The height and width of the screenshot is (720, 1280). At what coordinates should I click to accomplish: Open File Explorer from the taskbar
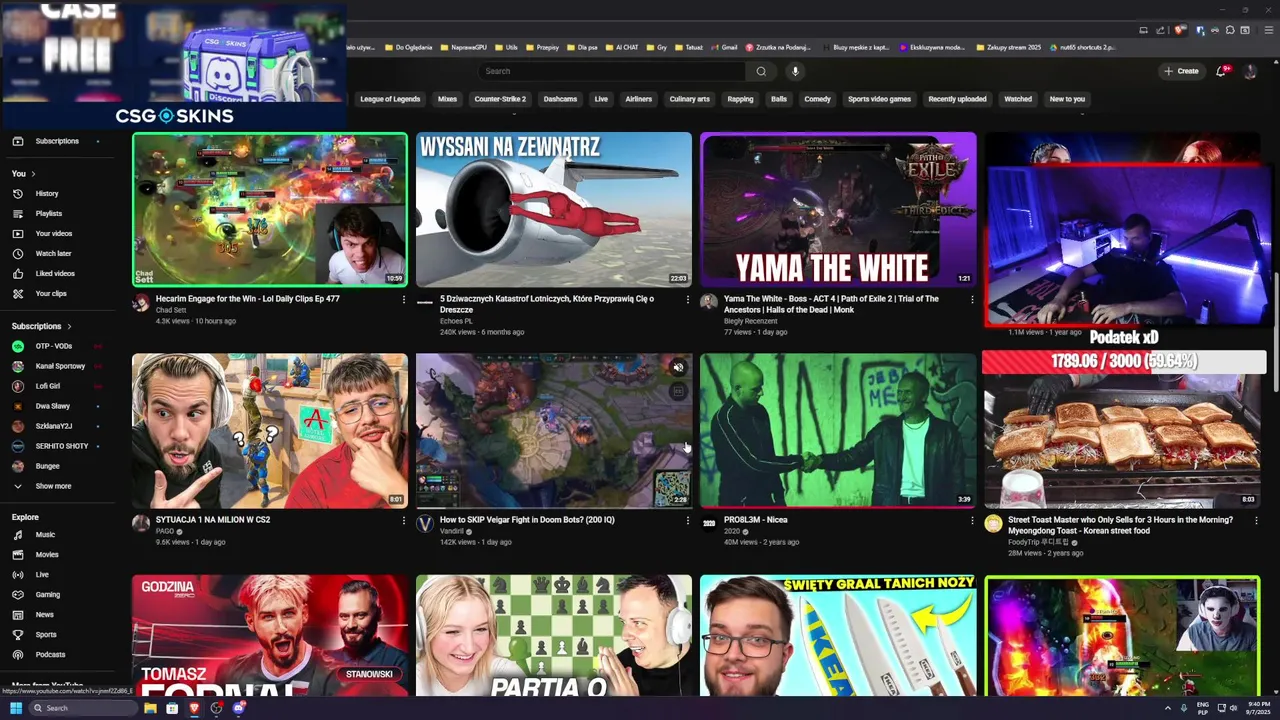pos(150,708)
